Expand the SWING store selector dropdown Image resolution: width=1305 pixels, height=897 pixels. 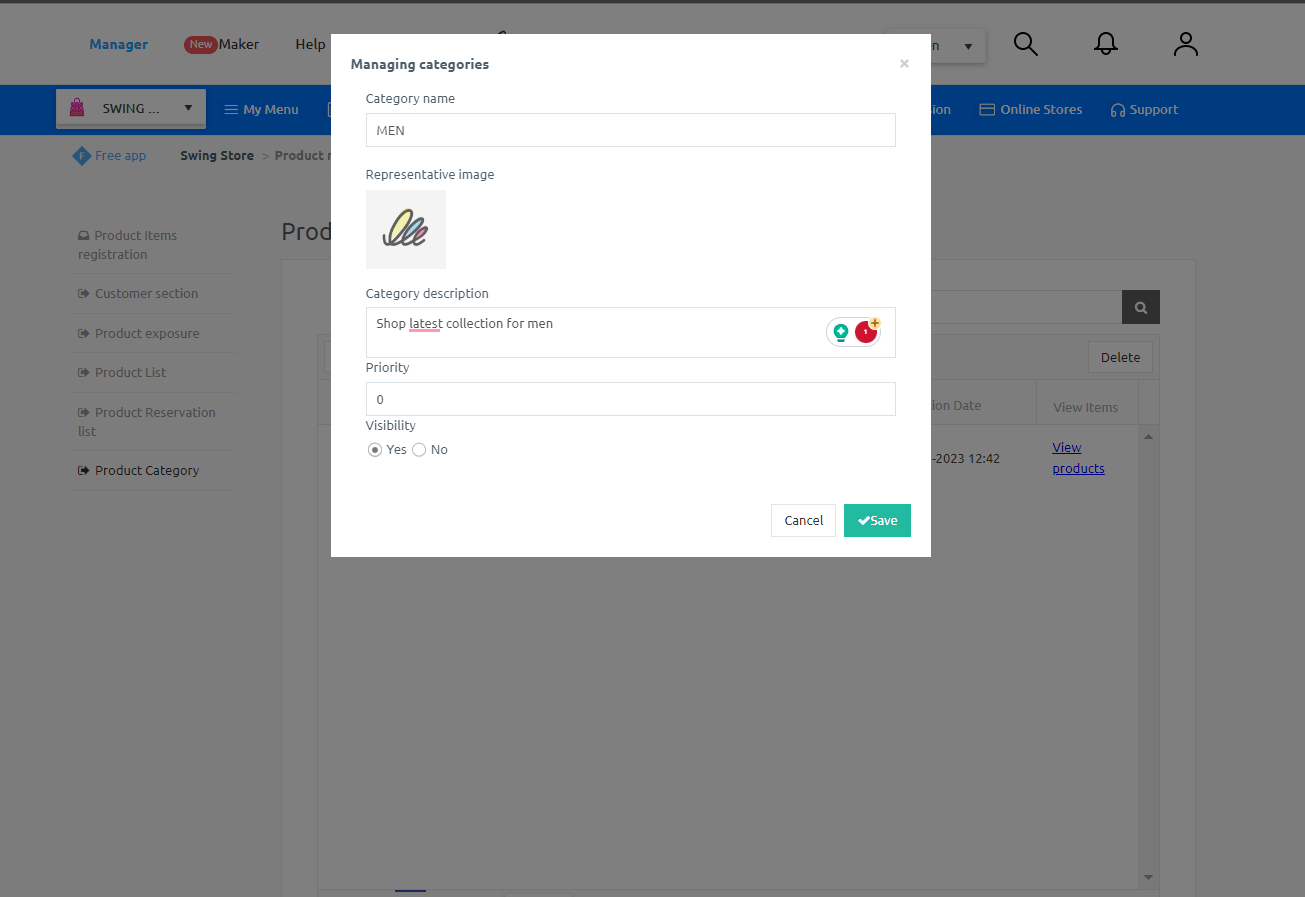[x=186, y=108]
